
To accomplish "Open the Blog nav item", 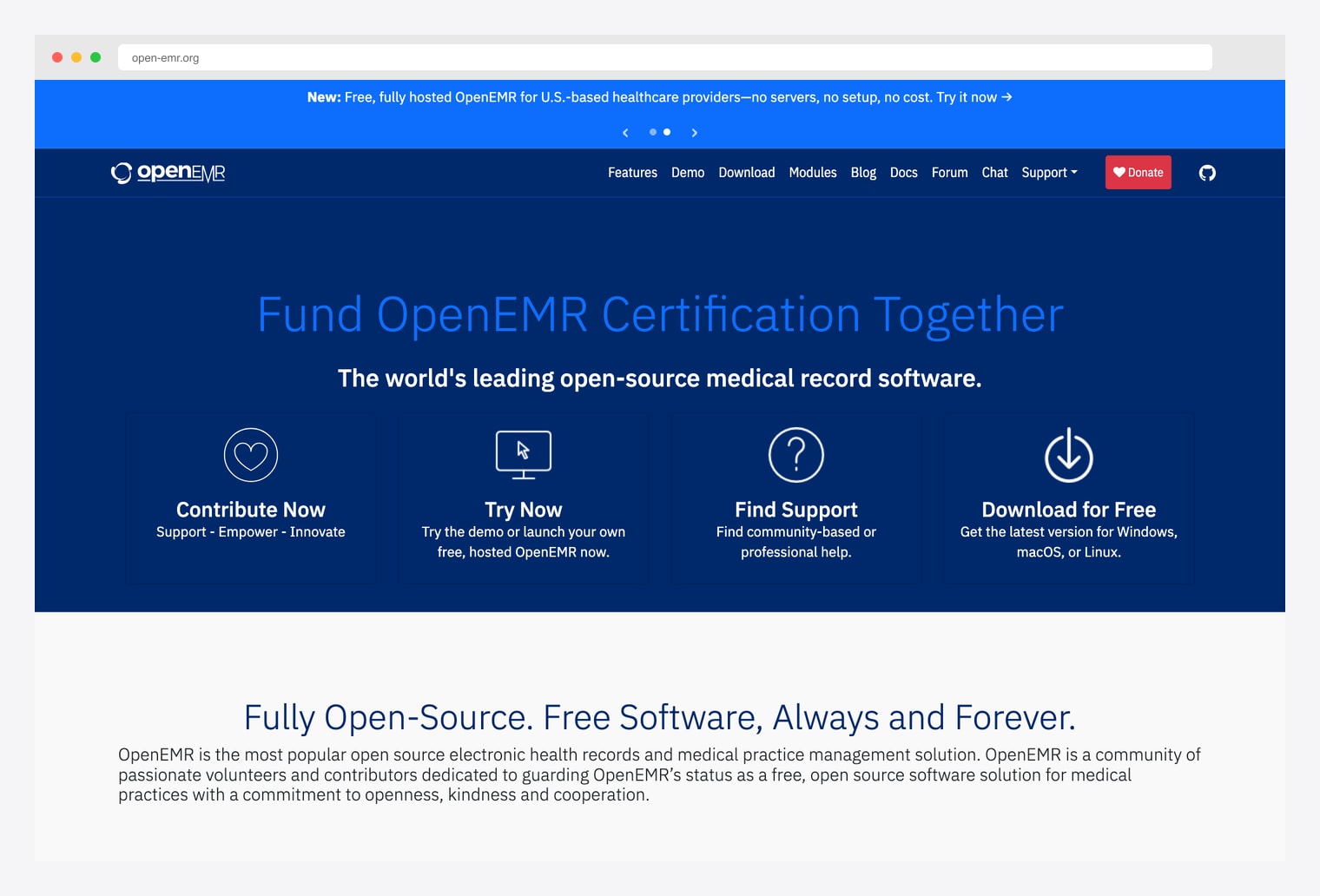I will [863, 173].
